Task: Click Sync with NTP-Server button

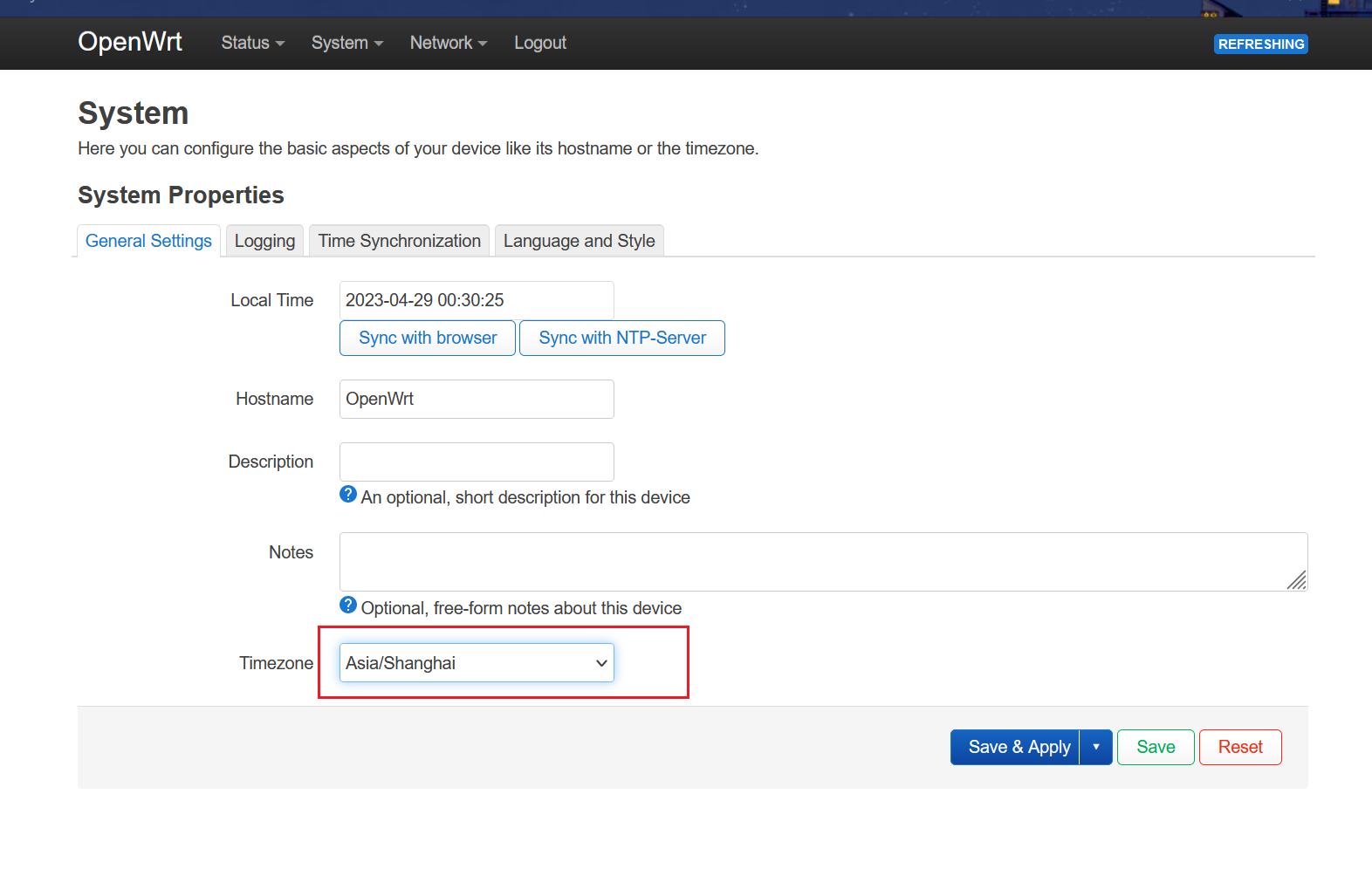Action: 622,338
